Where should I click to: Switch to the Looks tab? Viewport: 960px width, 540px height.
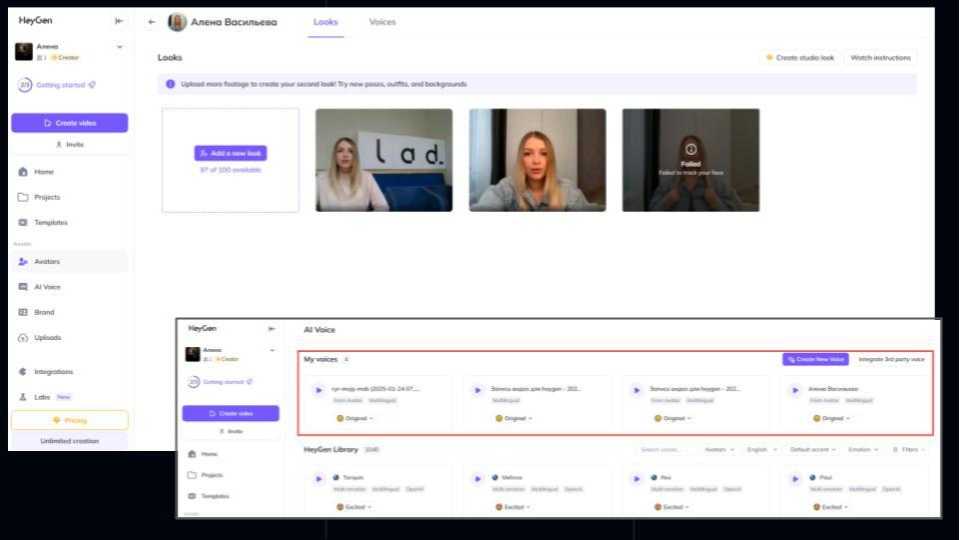point(326,22)
